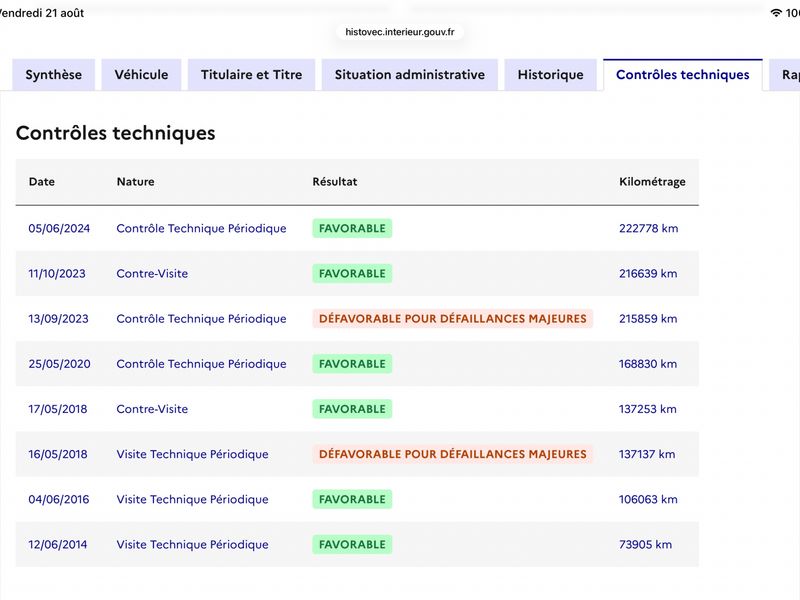Tap the histovec.interieur.gouv.fr address bar
This screenshot has width=800, height=600.
point(399,32)
